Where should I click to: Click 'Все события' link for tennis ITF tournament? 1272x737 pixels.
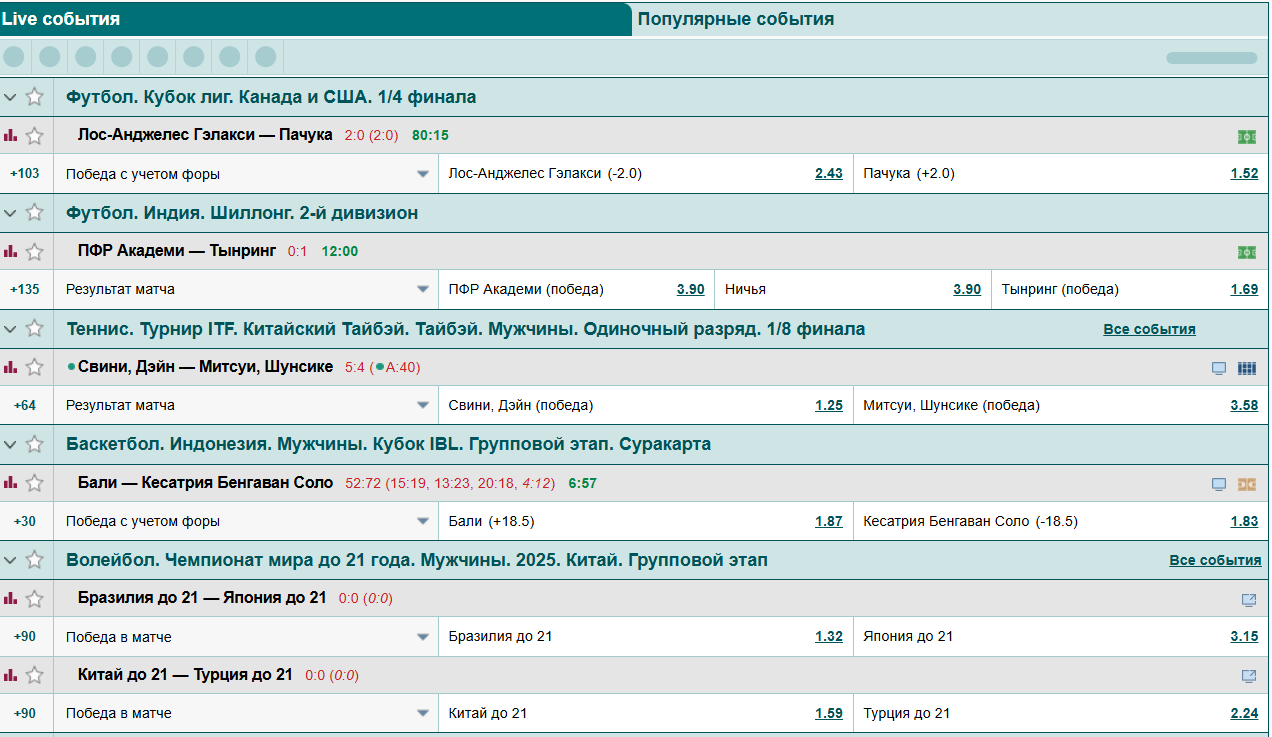click(1149, 329)
